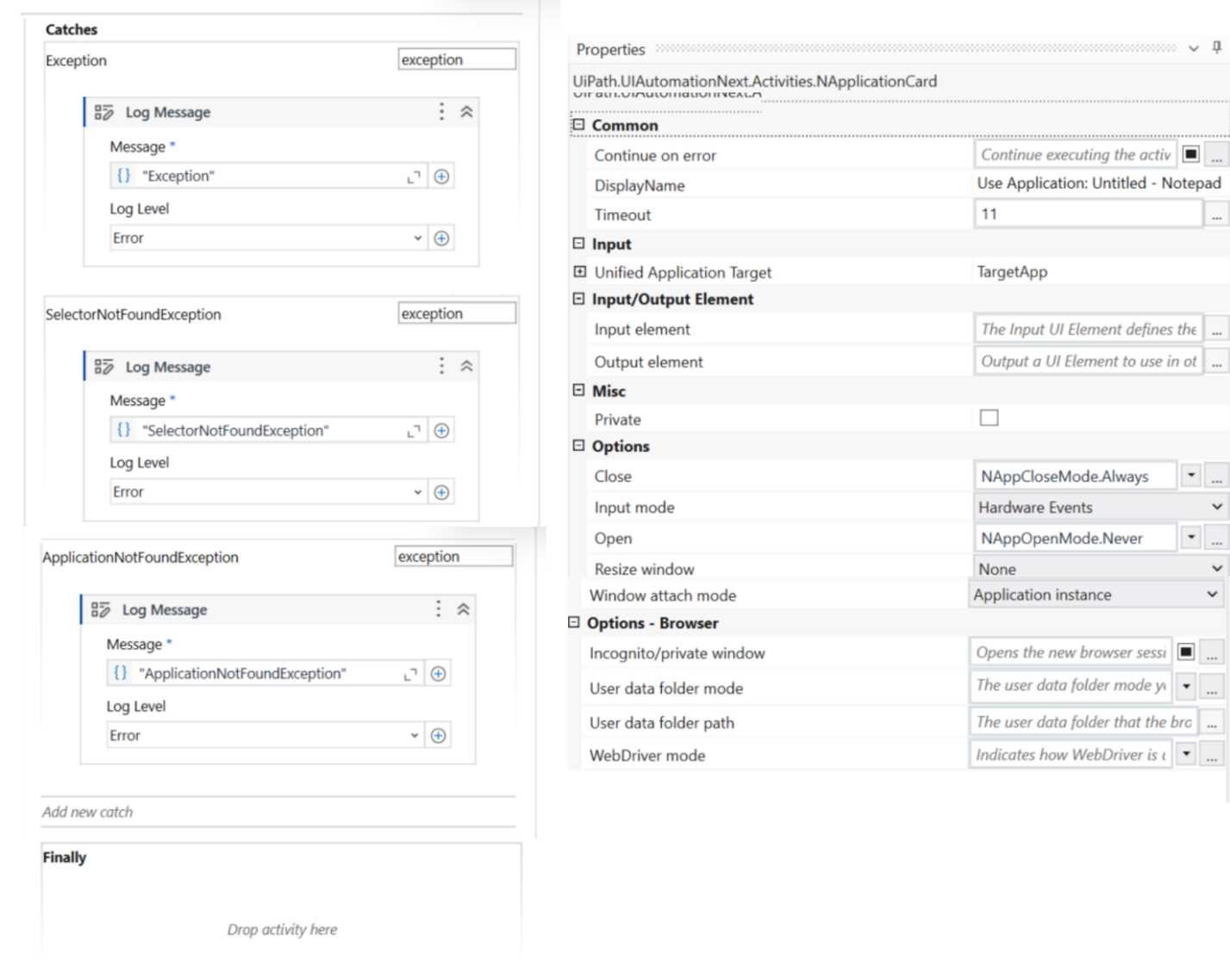The image size is (1230, 980).
Task: Open the Input mode Hardware Events dropdown
Action: click(1100, 508)
